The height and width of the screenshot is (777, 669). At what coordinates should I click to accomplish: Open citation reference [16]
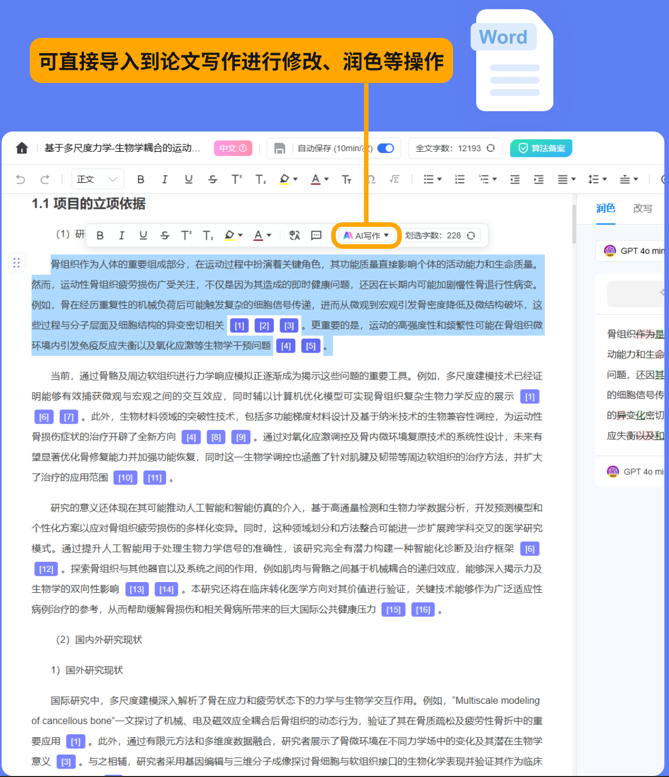[423, 610]
